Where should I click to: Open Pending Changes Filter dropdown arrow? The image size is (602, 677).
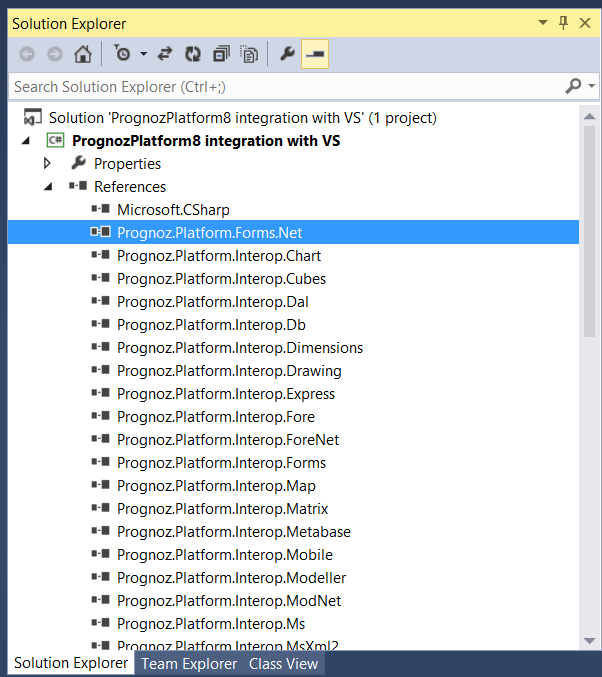pyautogui.click(x=143, y=54)
